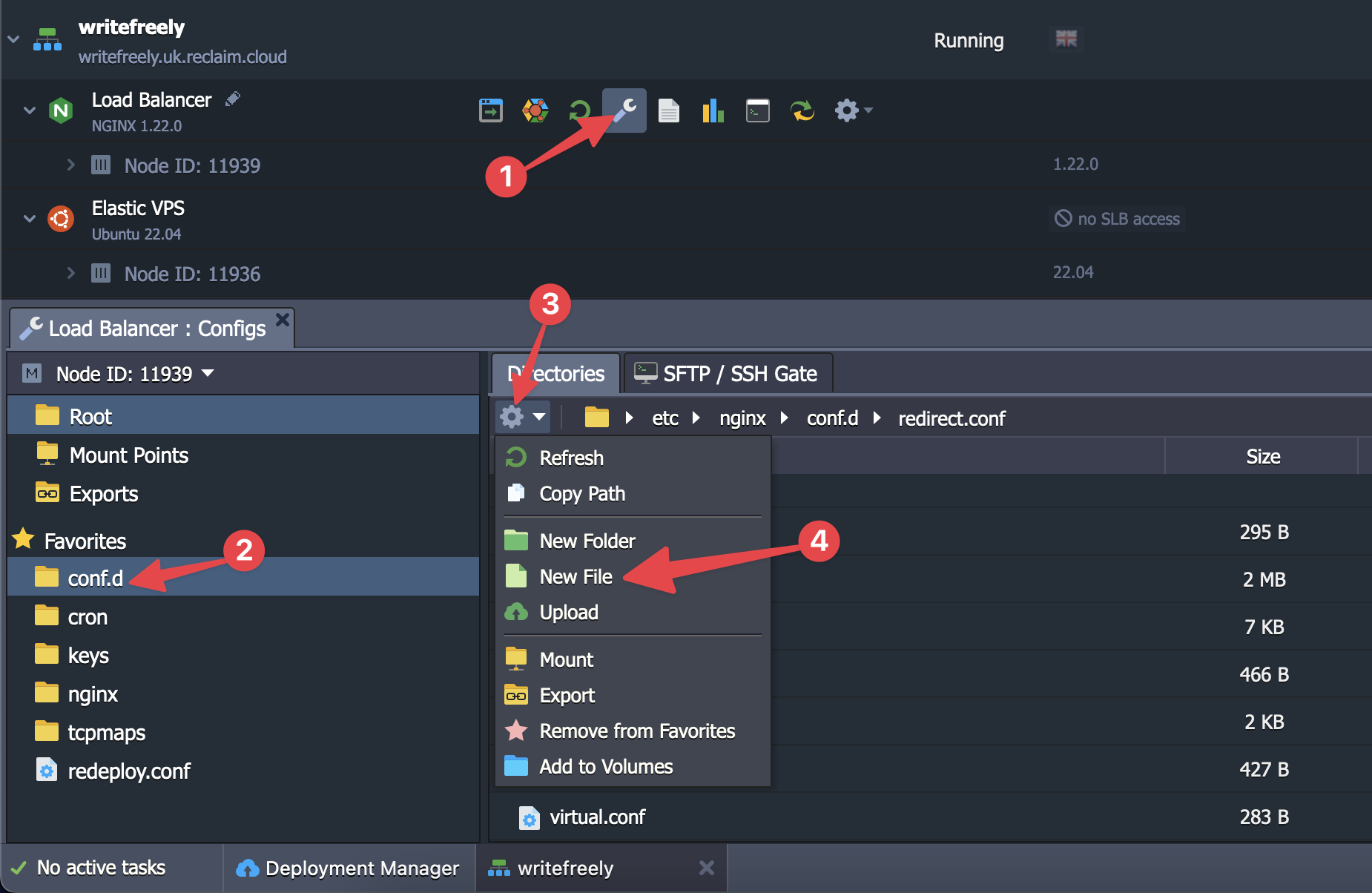Open the conf.d favorite folder
Image resolution: width=1372 pixels, height=893 pixels.
pos(243,578)
